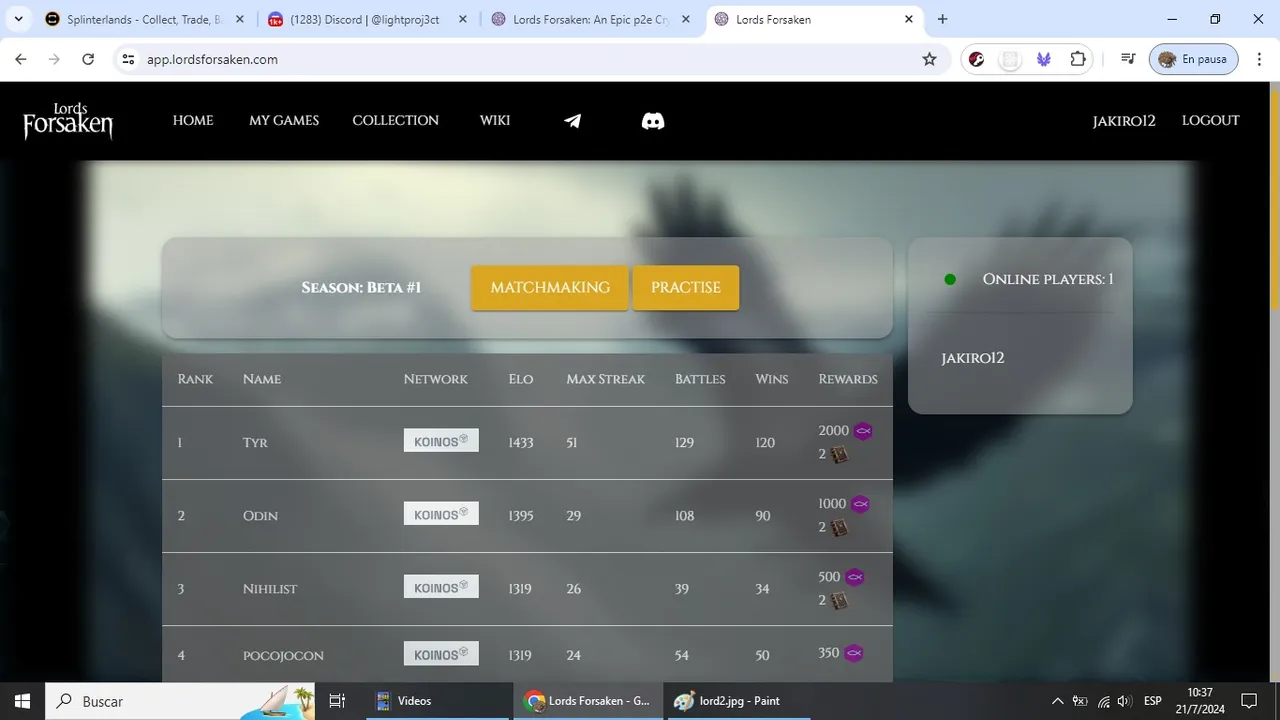Click LOGOUT
1280x720 pixels.
(1211, 120)
